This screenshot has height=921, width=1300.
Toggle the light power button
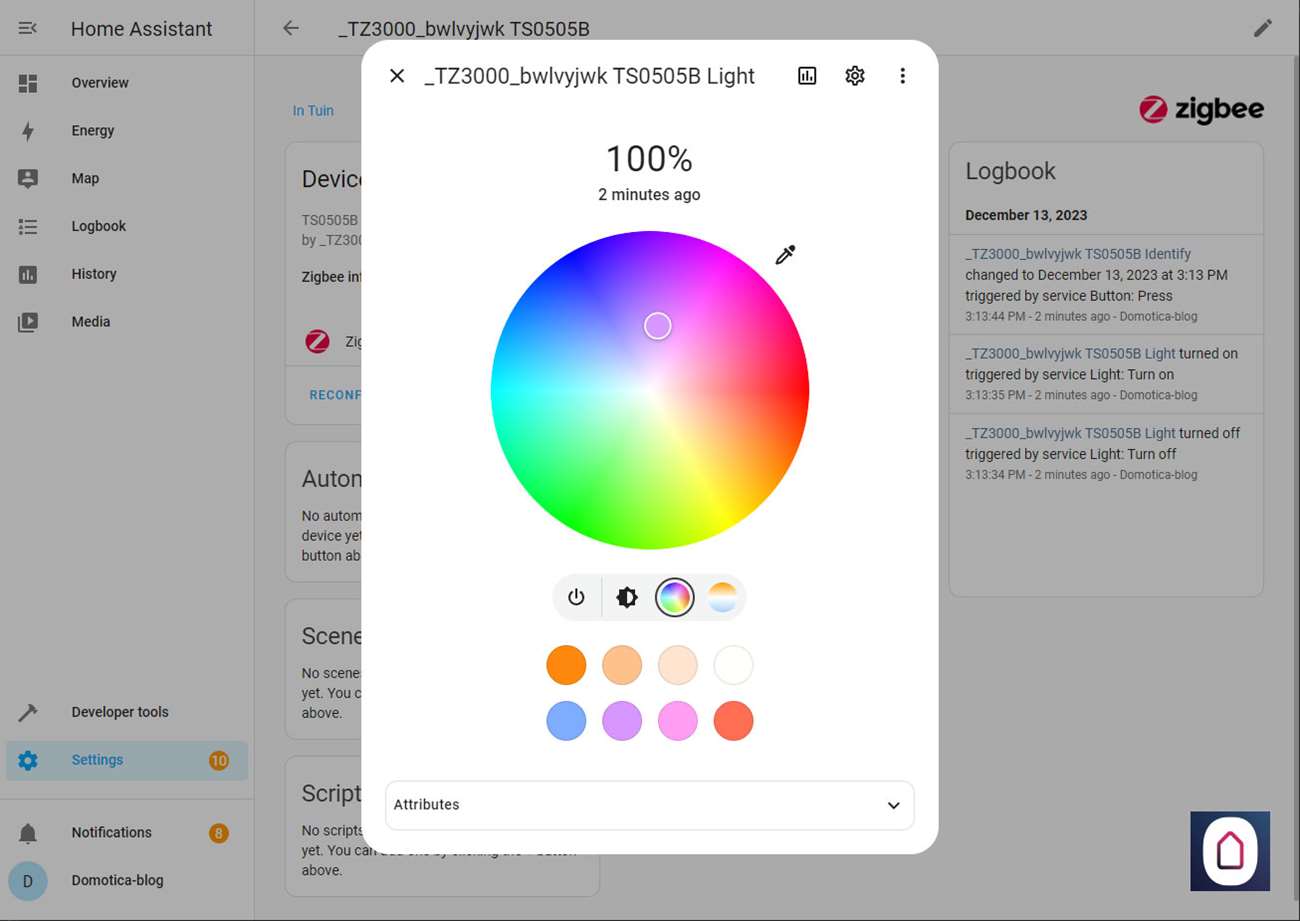pos(576,598)
